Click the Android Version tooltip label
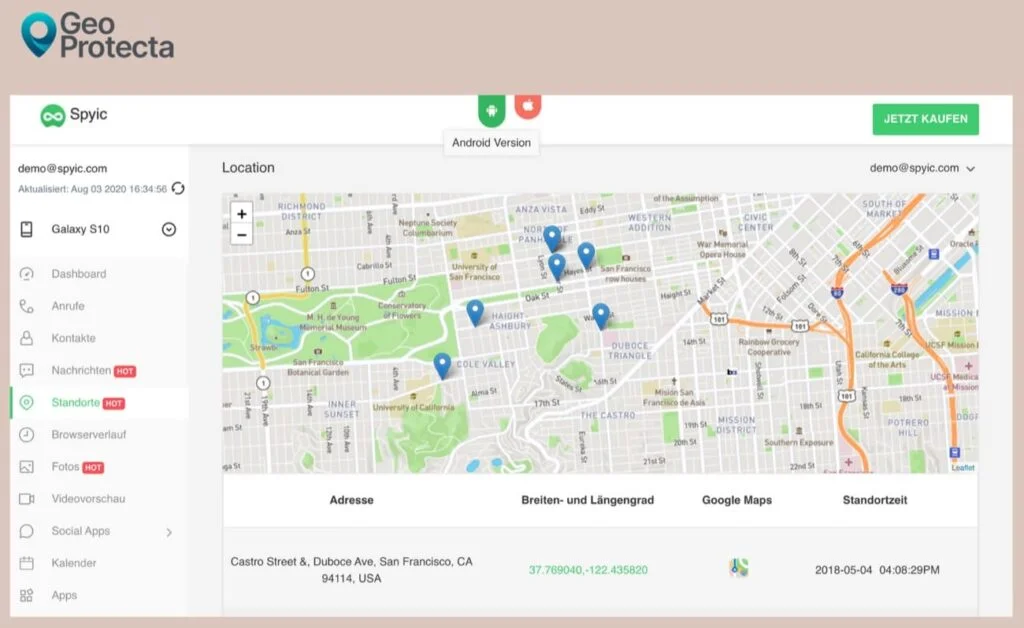Image resolution: width=1024 pixels, height=628 pixels. [491, 143]
